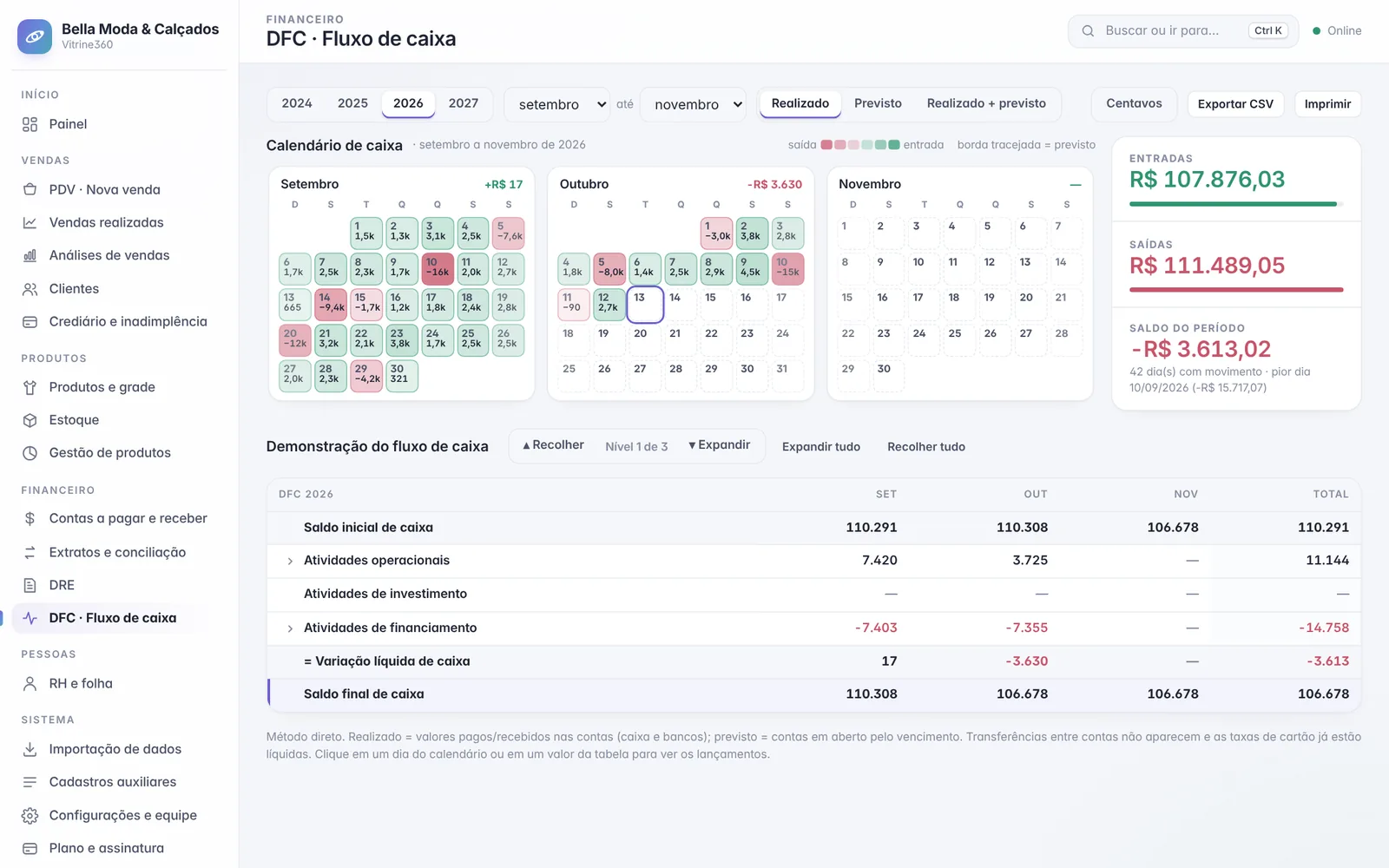Click the Estoque box icon

point(30,420)
